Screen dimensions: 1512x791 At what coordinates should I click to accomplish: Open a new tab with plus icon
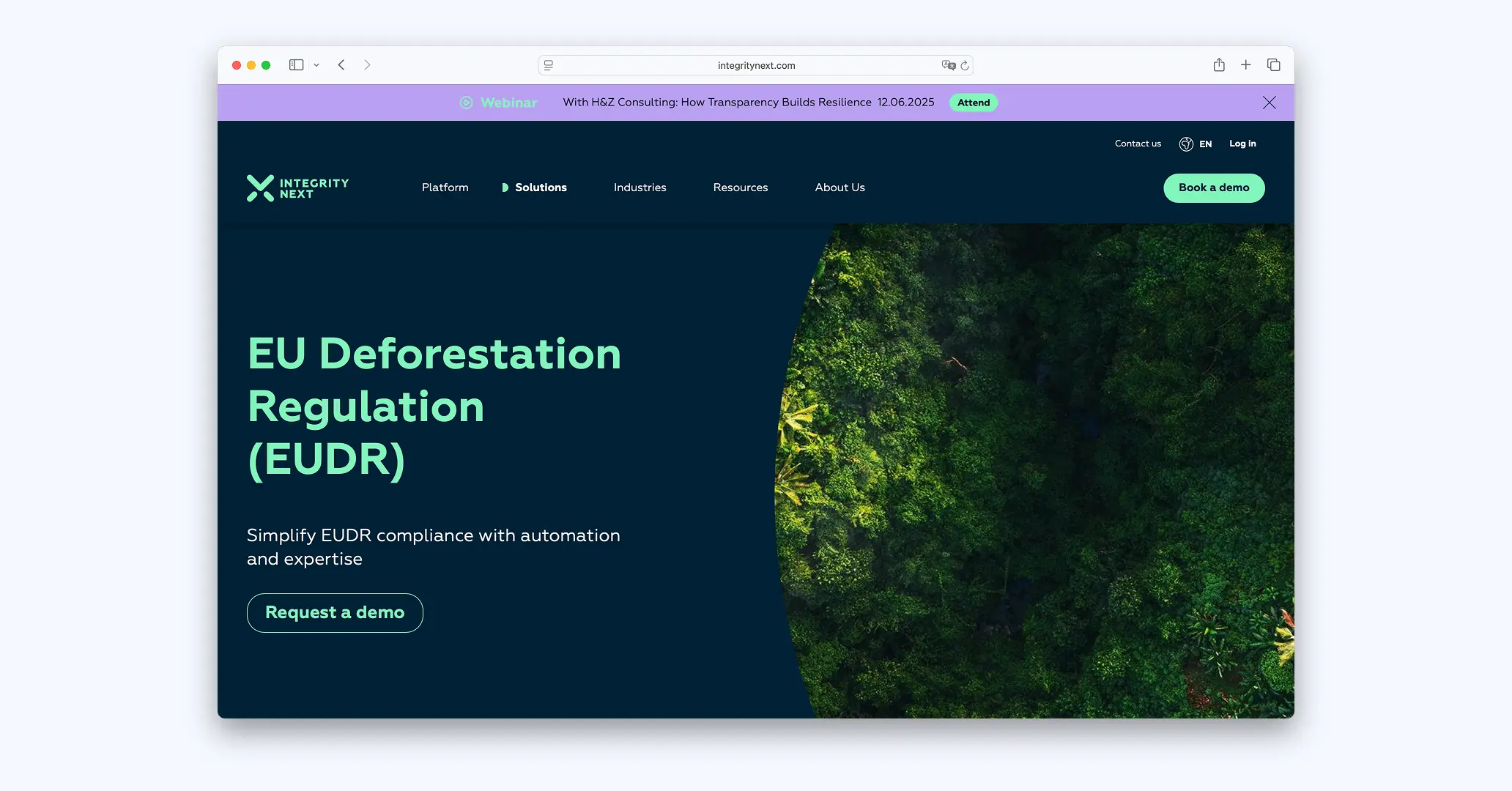pyautogui.click(x=1245, y=65)
